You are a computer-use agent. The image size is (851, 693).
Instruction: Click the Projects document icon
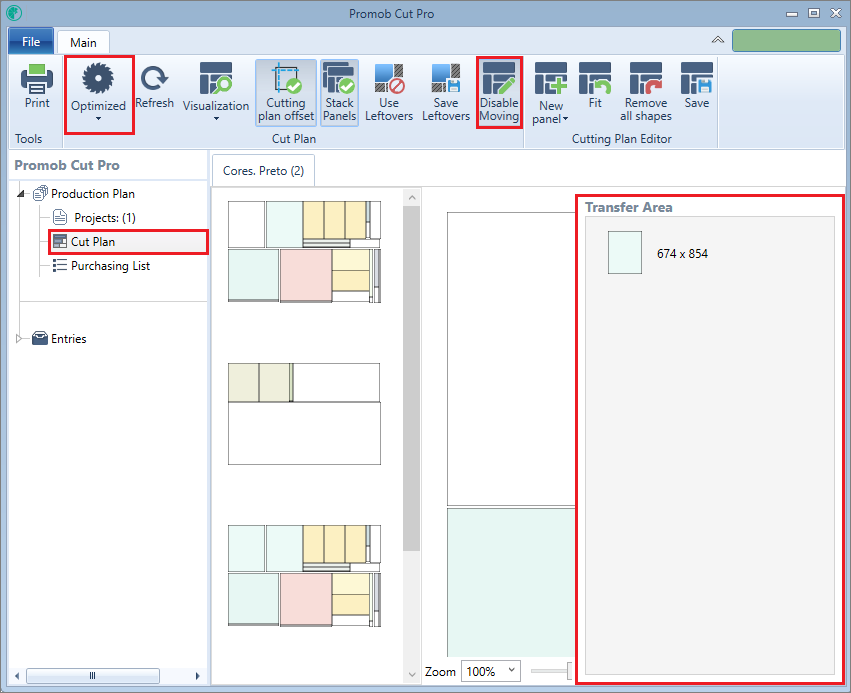point(60,217)
